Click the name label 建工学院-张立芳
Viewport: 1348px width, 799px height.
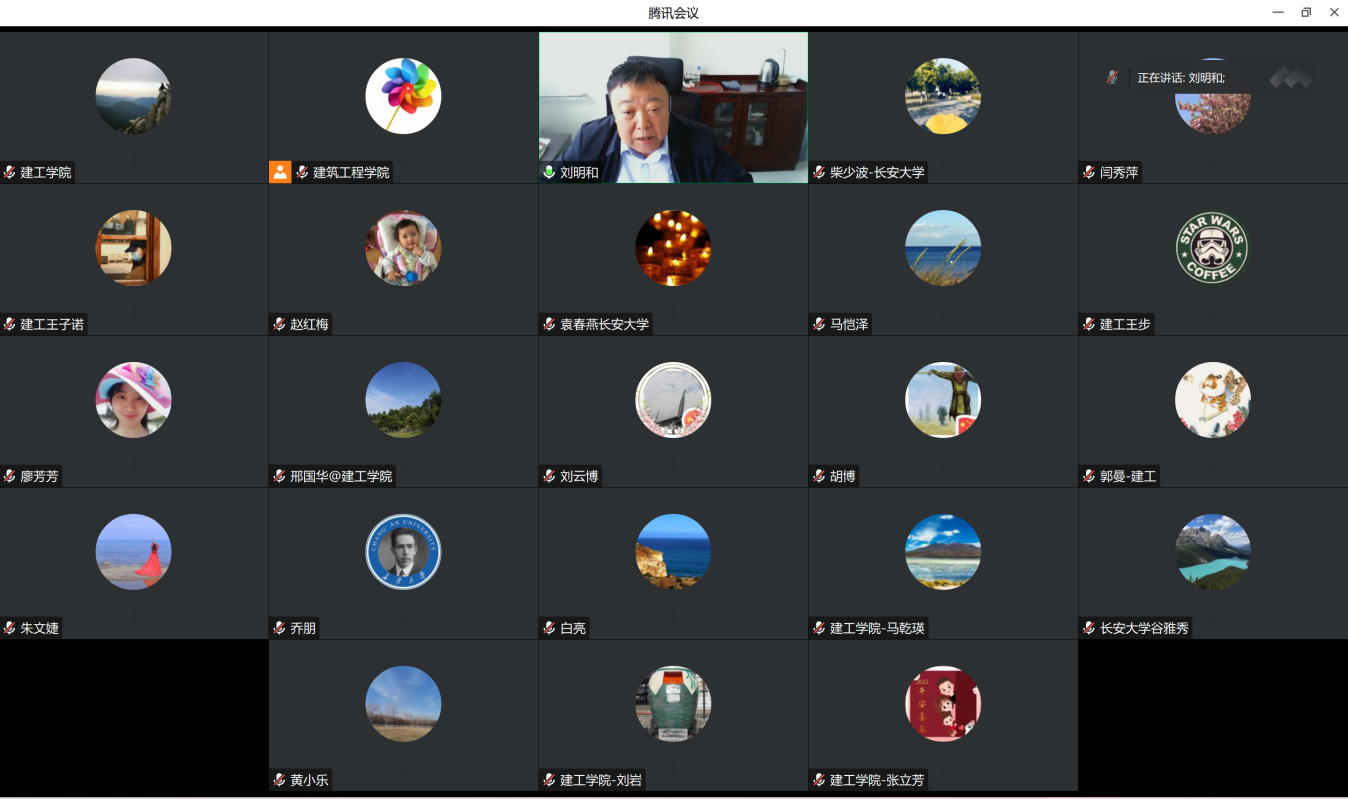(x=877, y=780)
